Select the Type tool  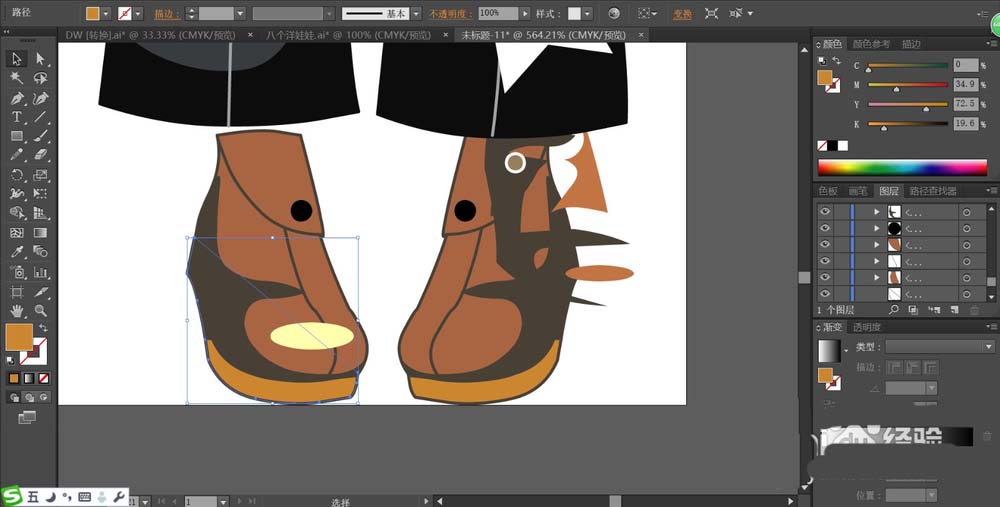[x=17, y=117]
